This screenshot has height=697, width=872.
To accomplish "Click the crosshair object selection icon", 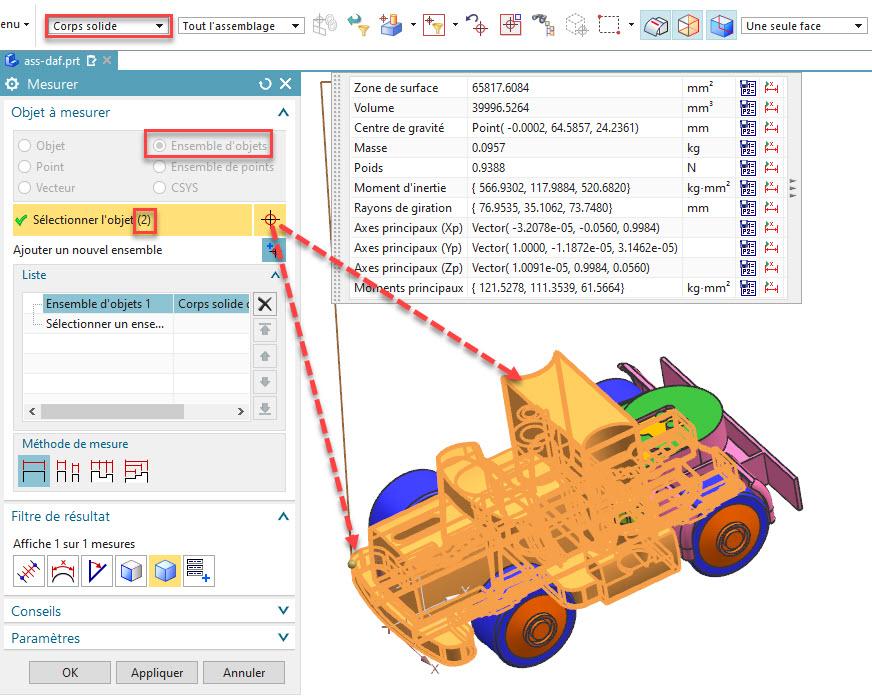I will point(270,219).
